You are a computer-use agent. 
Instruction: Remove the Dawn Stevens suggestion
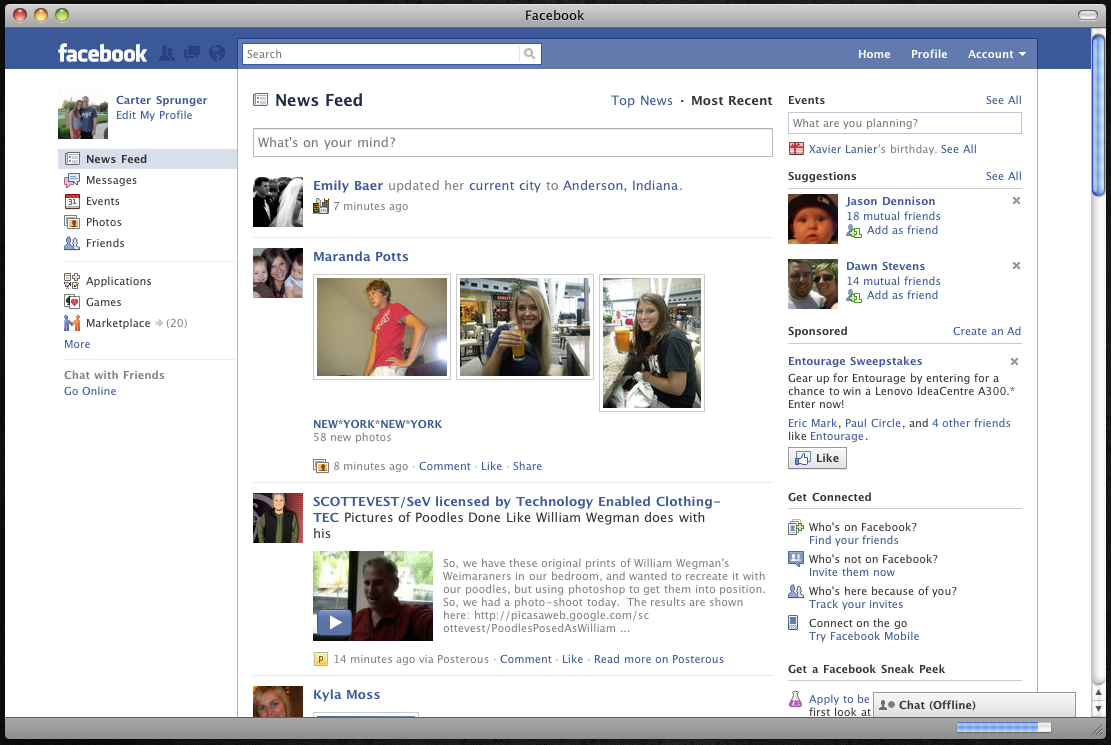coord(1016,266)
